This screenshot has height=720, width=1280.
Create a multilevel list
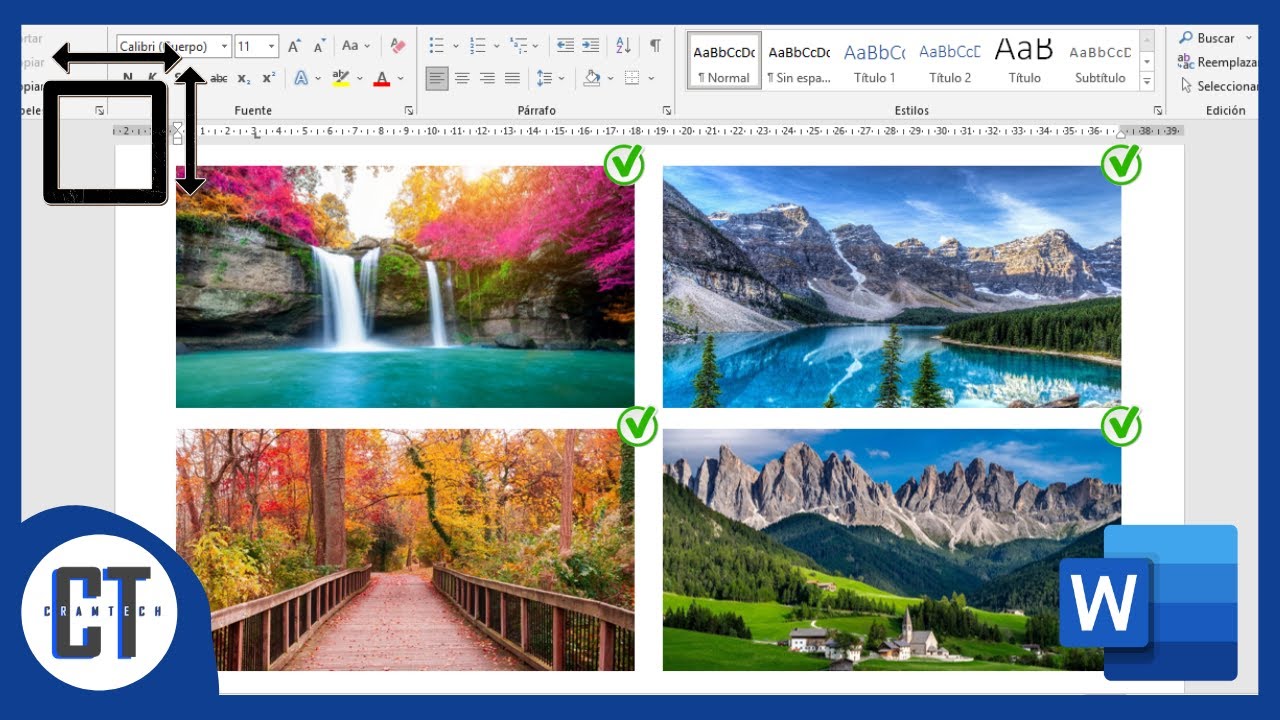tap(518, 46)
